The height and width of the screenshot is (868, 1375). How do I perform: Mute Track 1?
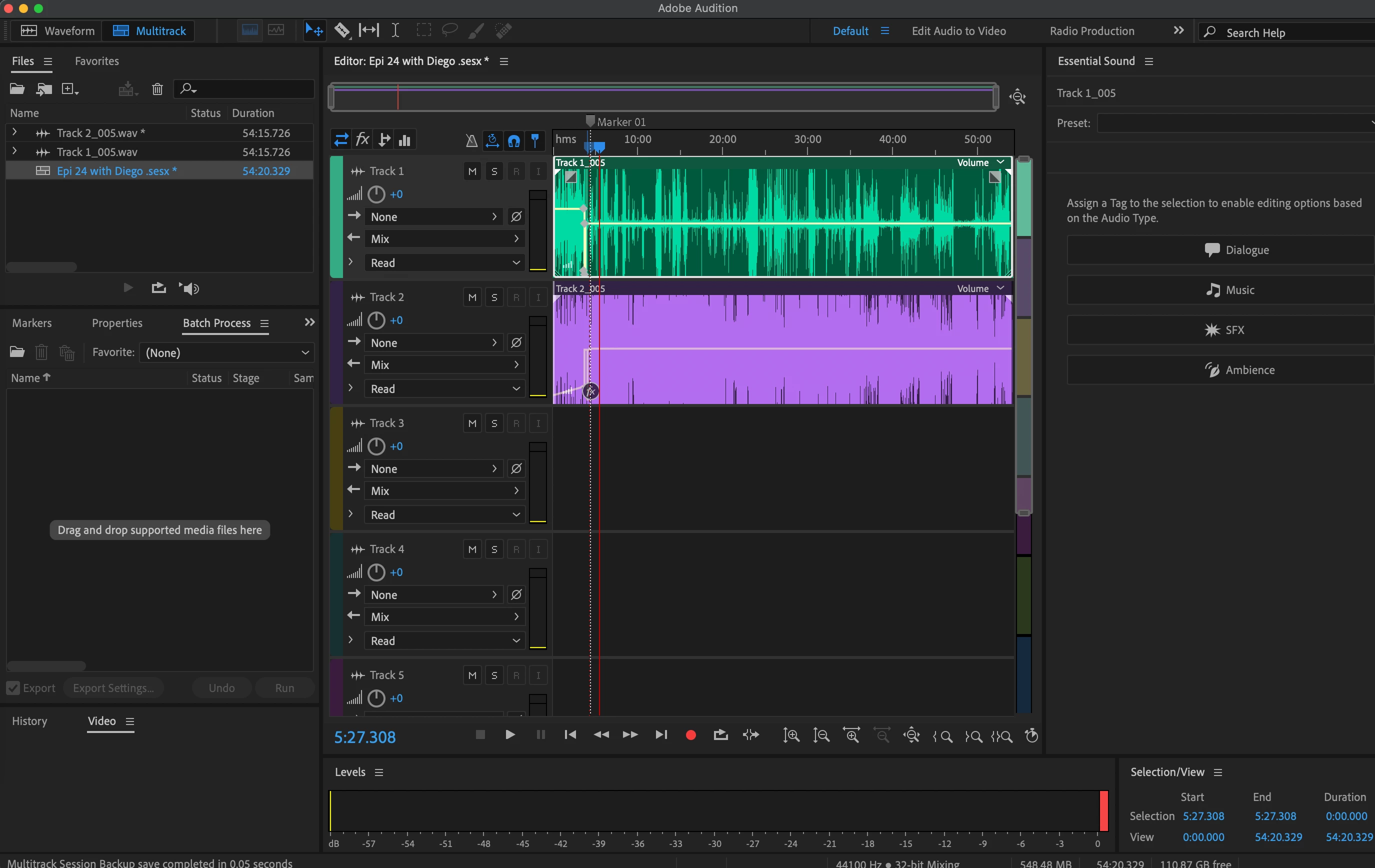(472, 171)
